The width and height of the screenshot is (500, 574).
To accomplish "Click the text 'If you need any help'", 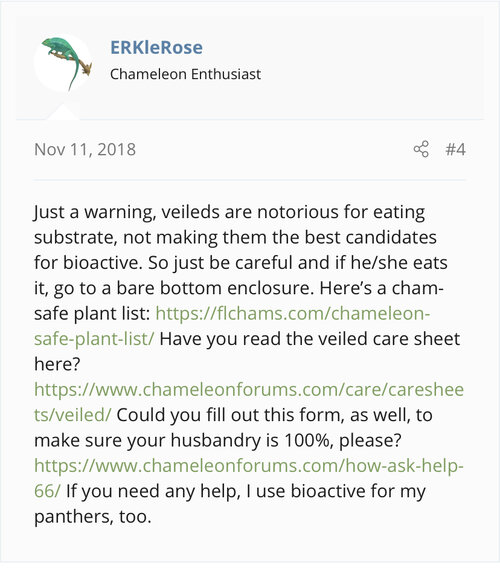I will (153, 491).
